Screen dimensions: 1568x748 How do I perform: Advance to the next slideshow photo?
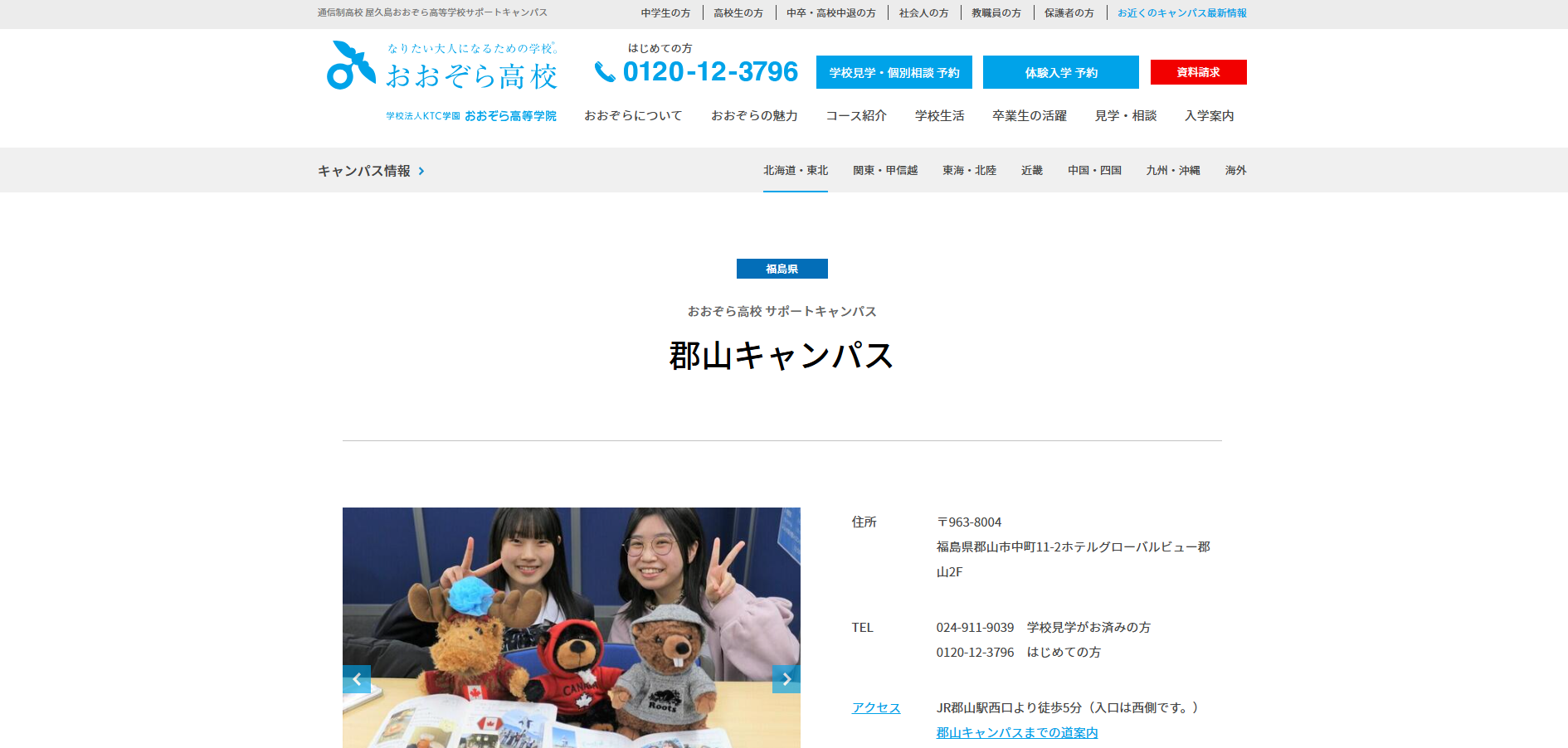pos(786,679)
